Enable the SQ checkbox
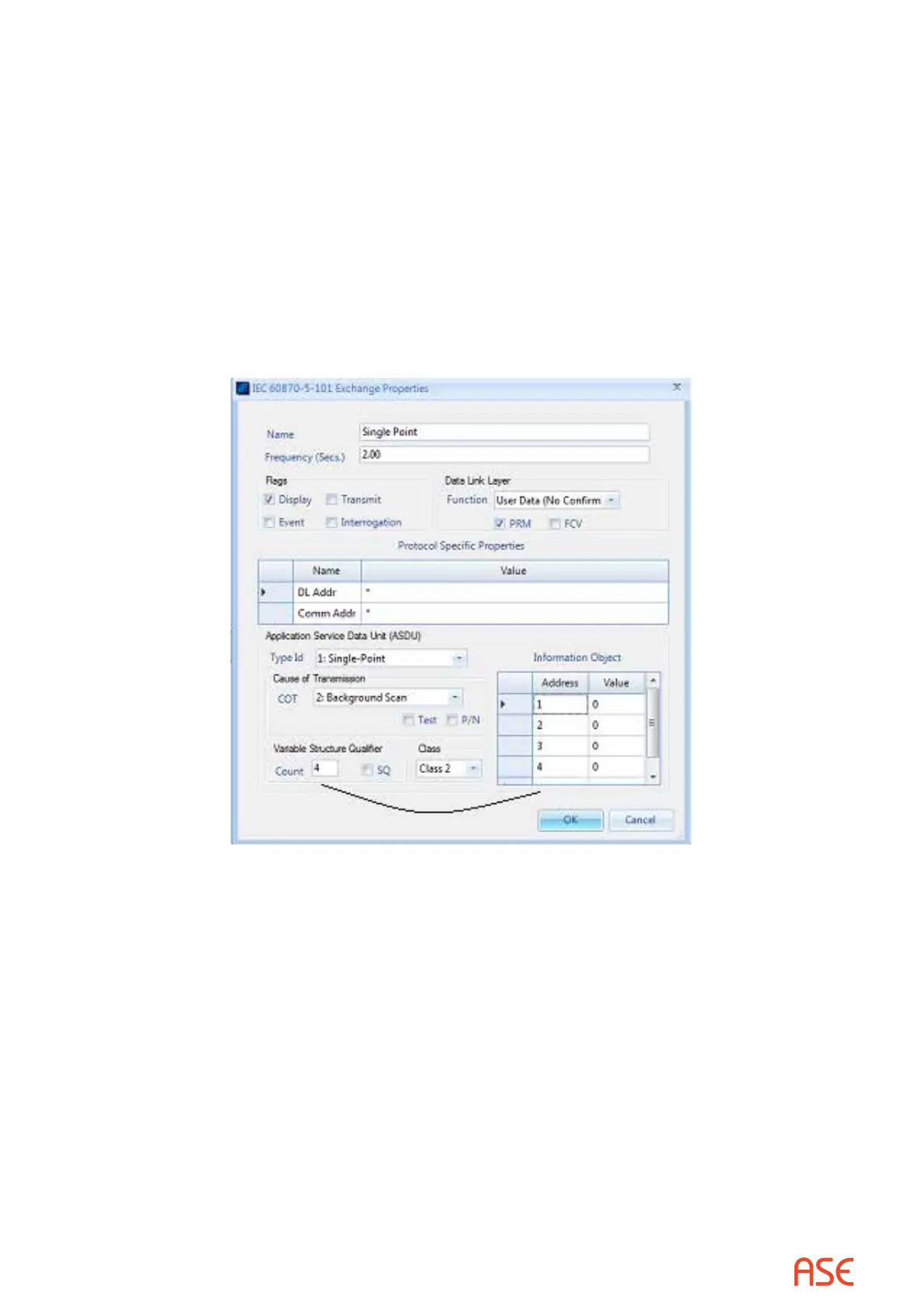Screen dimensions: 924x1307 point(368,770)
